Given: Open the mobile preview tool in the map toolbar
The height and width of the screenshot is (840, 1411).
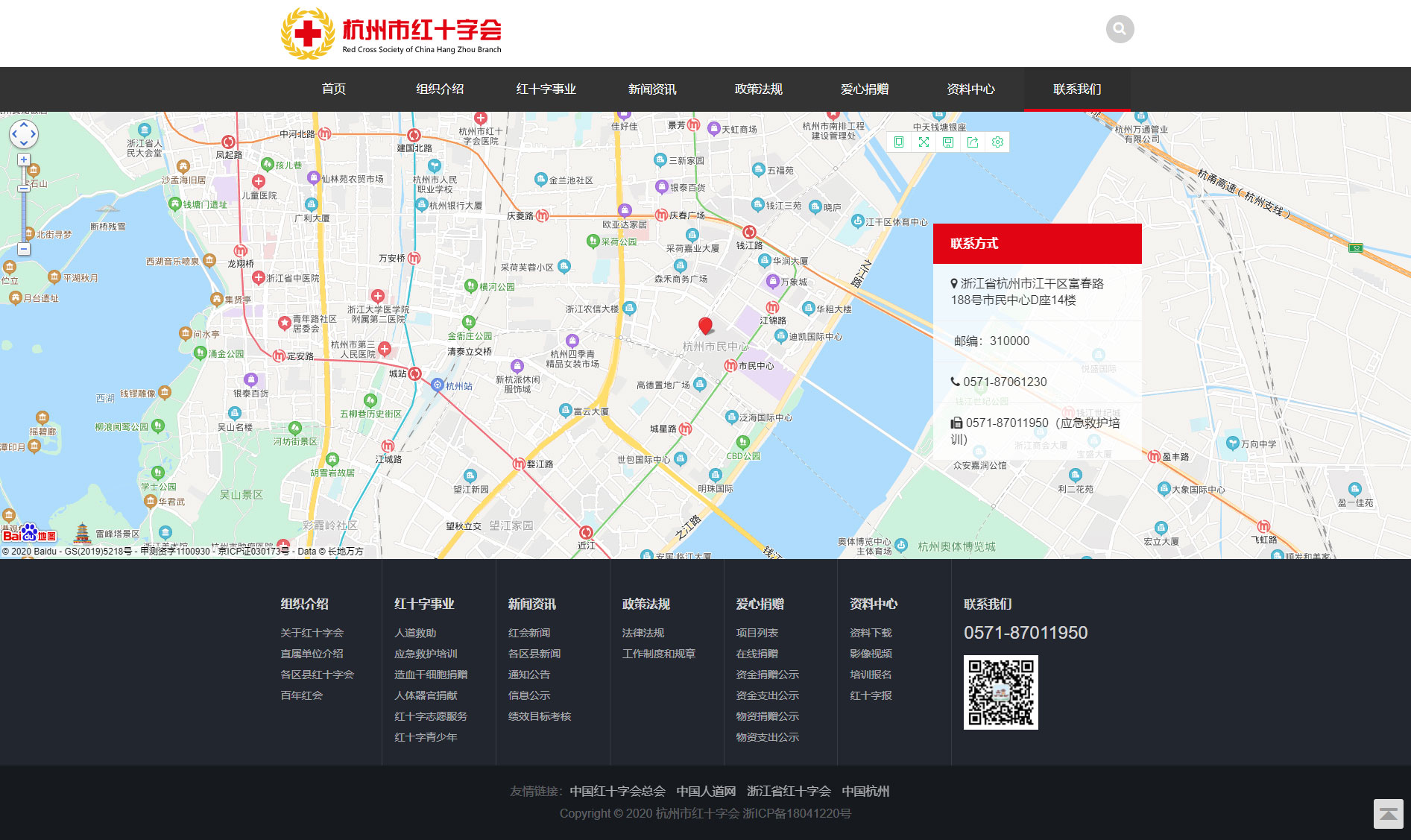Looking at the screenshot, I should coord(899,142).
